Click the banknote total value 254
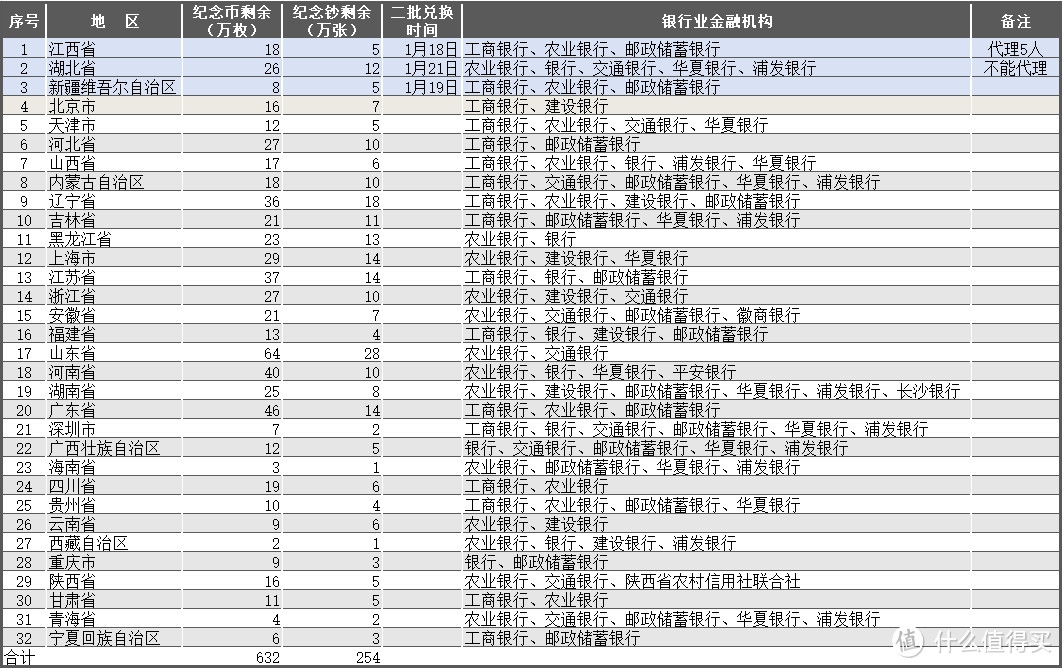 pyautogui.click(x=368, y=657)
